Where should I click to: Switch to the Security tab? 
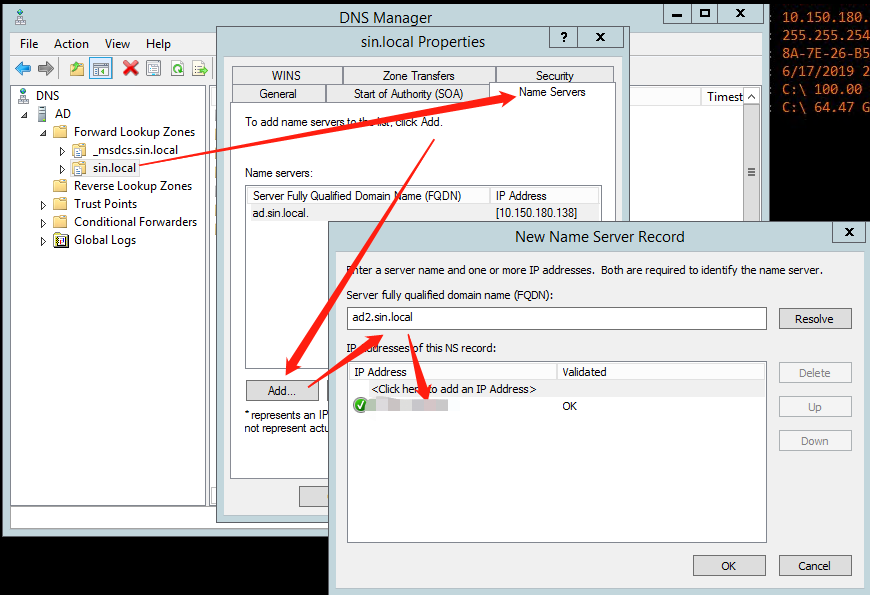(x=555, y=75)
